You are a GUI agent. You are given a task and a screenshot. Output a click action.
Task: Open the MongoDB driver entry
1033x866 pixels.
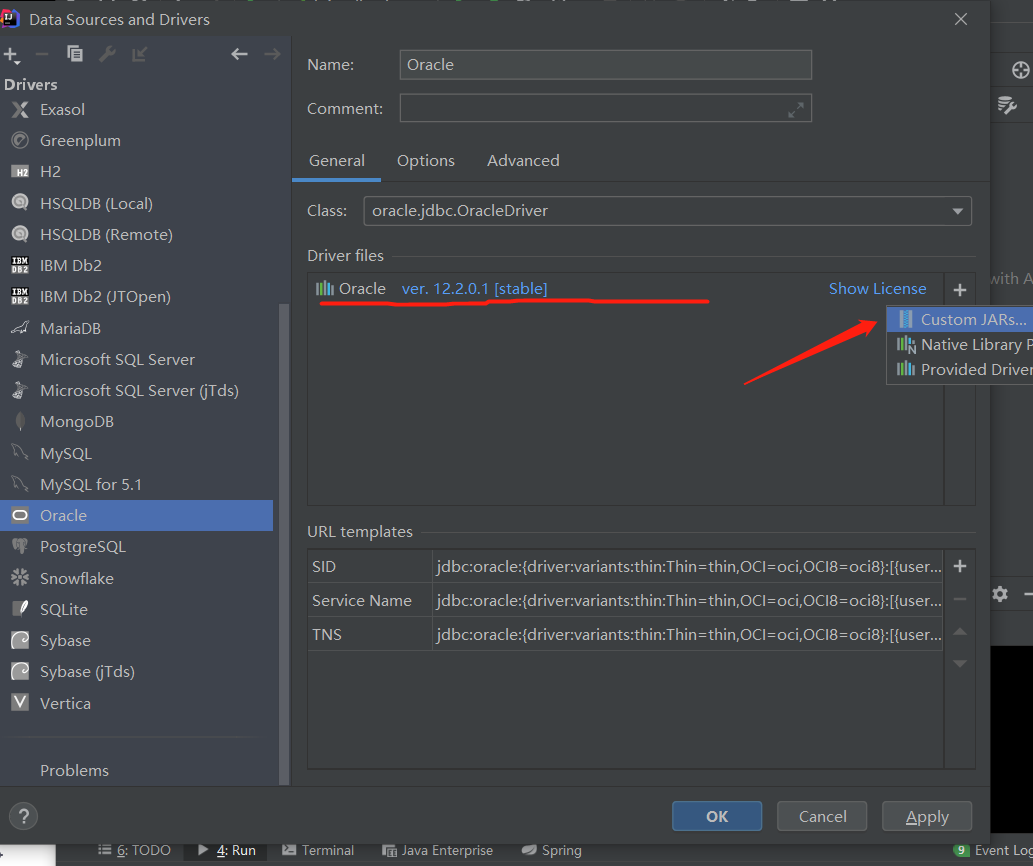[x=76, y=421]
